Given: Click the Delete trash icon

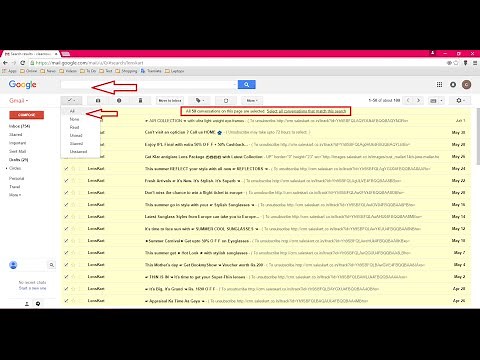Looking at the screenshot, I should (140, 100).
